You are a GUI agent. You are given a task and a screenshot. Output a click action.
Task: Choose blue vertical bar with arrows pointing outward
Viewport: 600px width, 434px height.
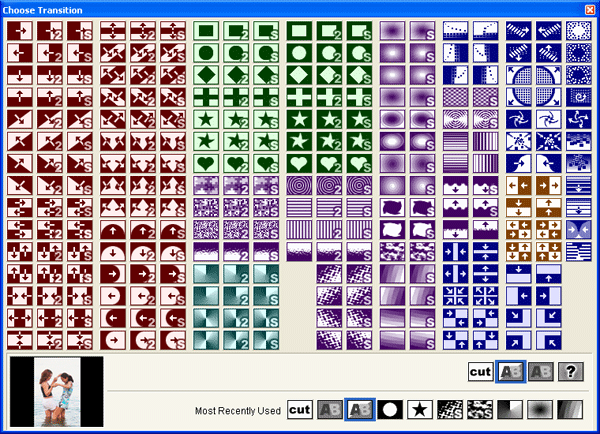[x=455, y=274]
